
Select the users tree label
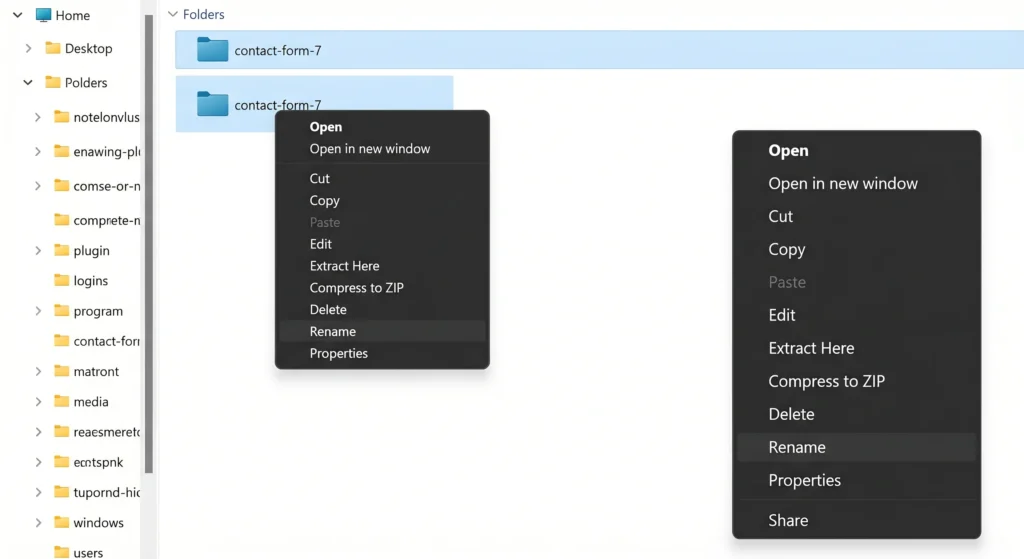pos(88,553)
